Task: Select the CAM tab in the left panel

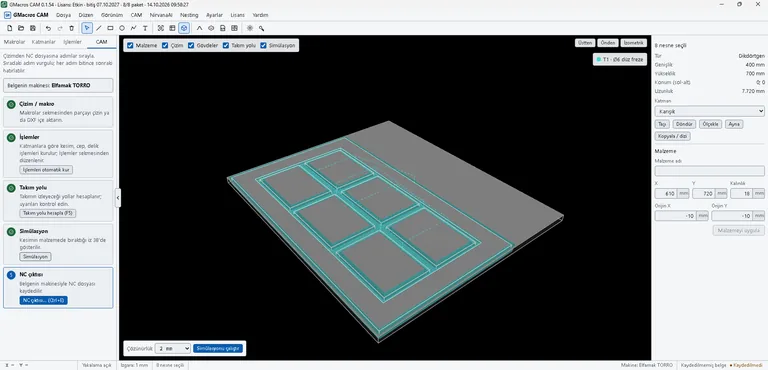Action: click(101, 42)
